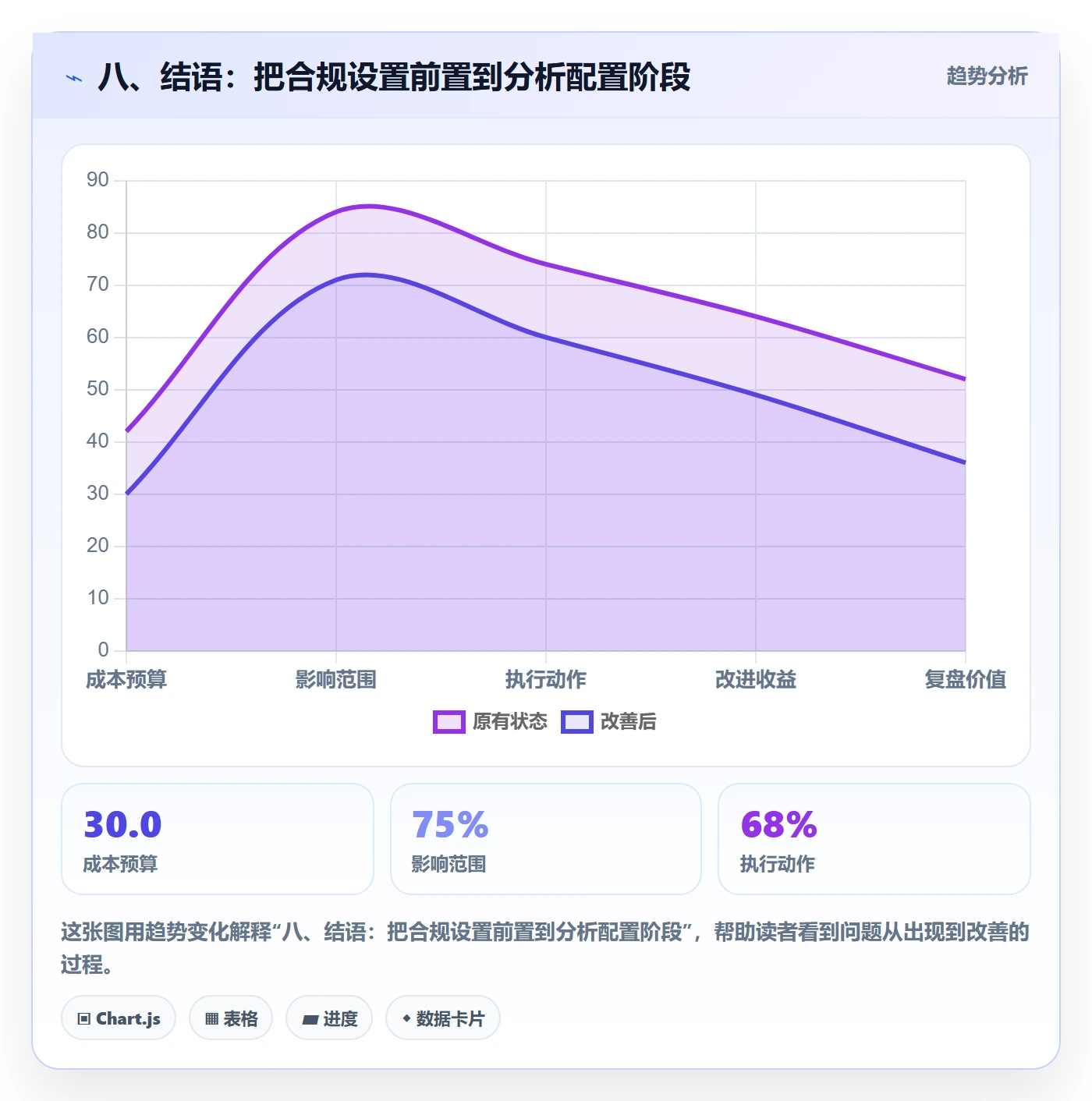Click the bar icon in 进度 chip

(310, 1019)
